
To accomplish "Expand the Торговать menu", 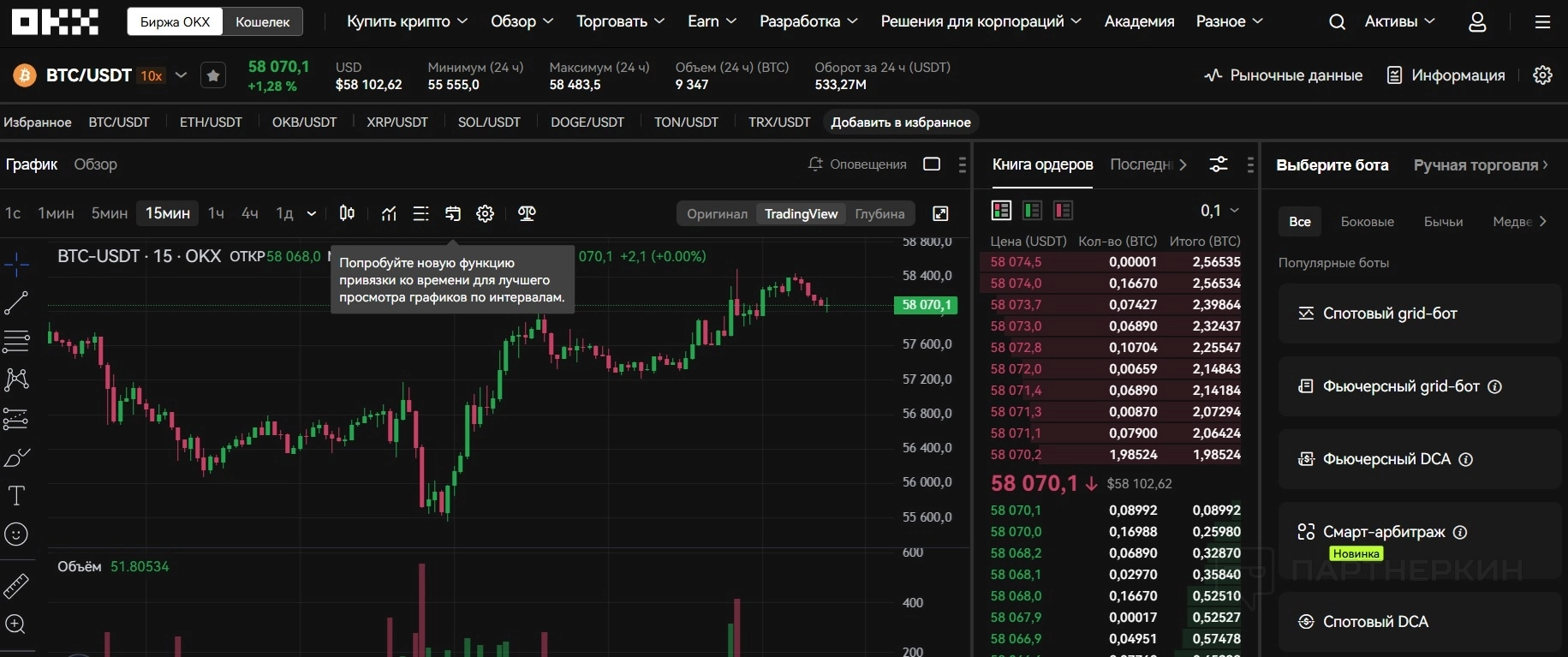I will [x=621, y=21].
